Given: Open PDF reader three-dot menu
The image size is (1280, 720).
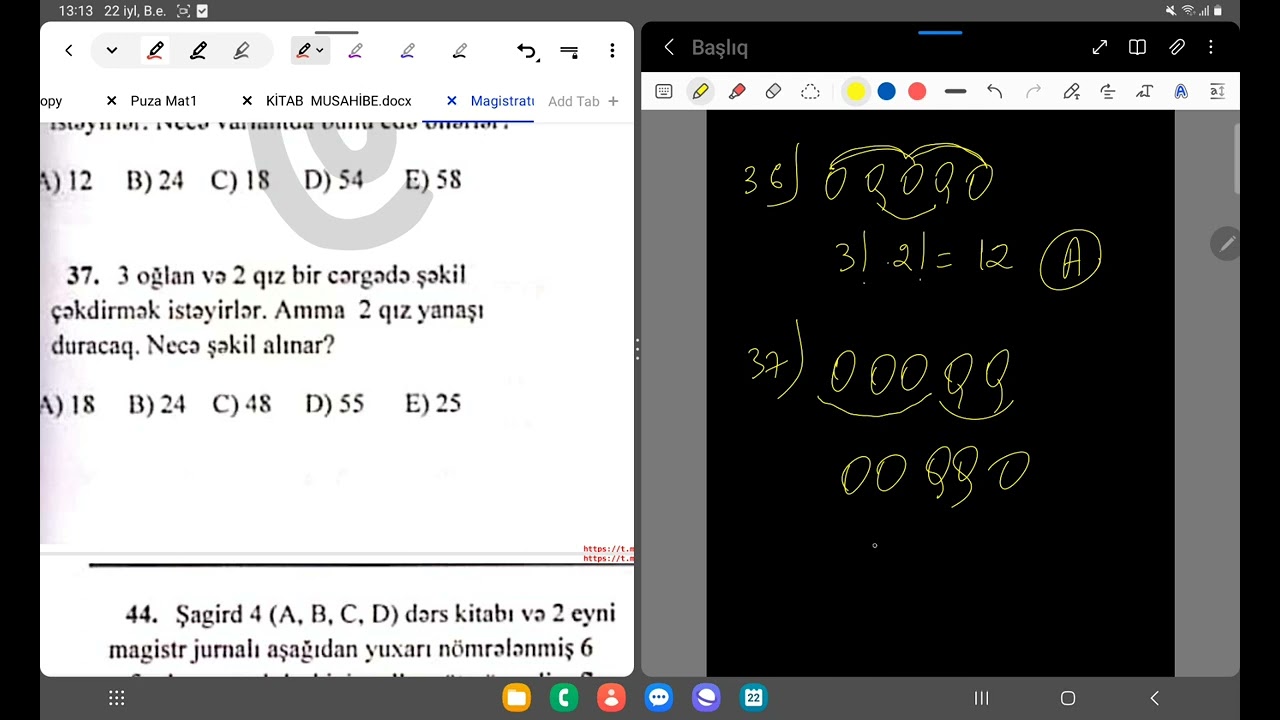Looking at the screenshot, I should (612, 50).
